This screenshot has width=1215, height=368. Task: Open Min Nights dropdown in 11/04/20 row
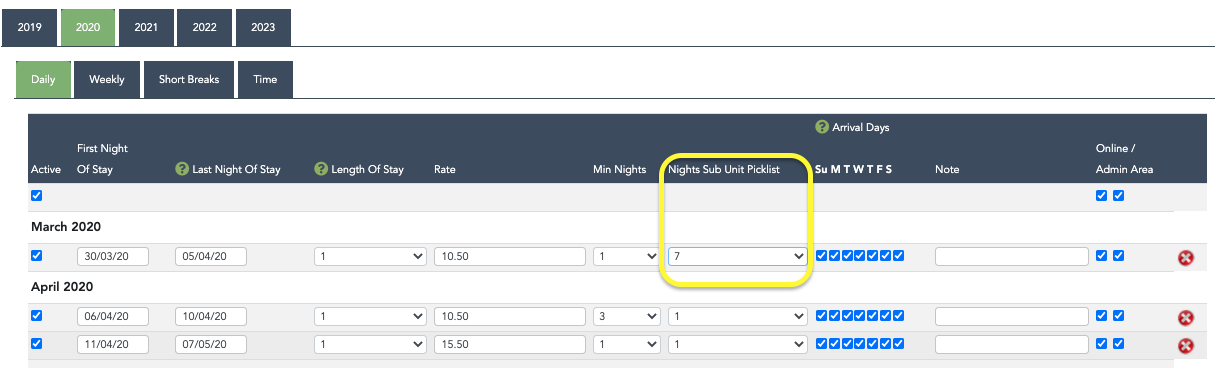626,345
